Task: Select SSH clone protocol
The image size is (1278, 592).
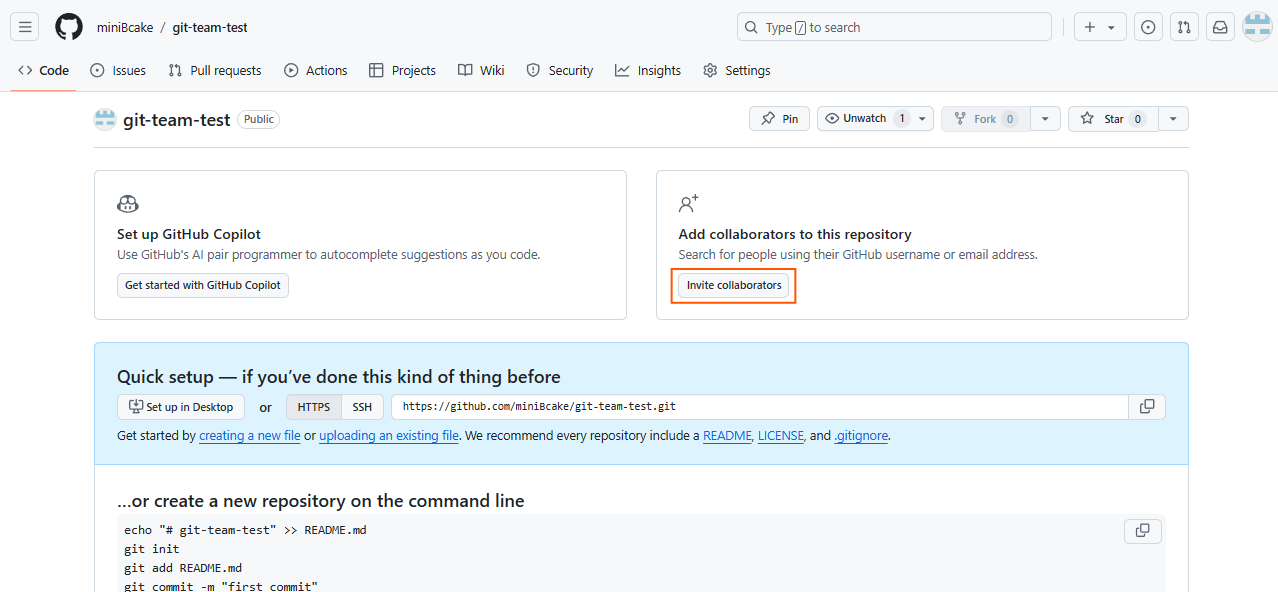Action: [x=362, y=407]
